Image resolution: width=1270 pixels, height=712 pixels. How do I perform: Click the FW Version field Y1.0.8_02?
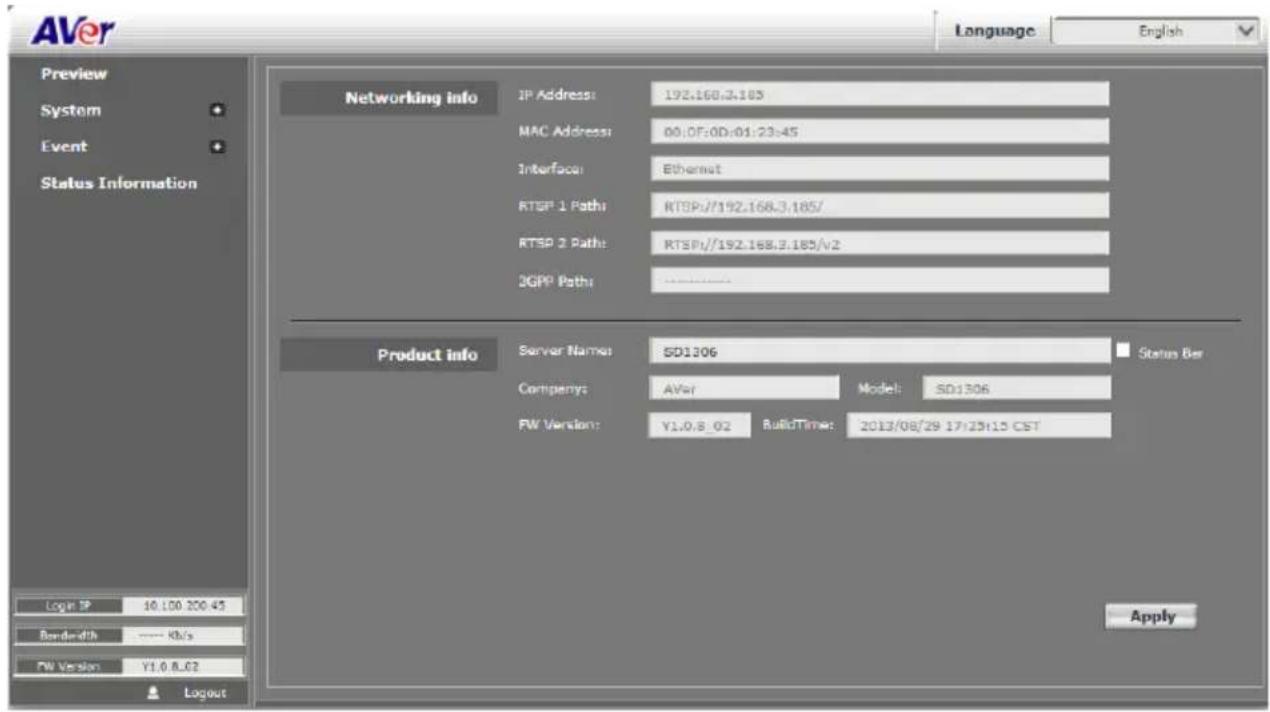click(x=699, y=427)
